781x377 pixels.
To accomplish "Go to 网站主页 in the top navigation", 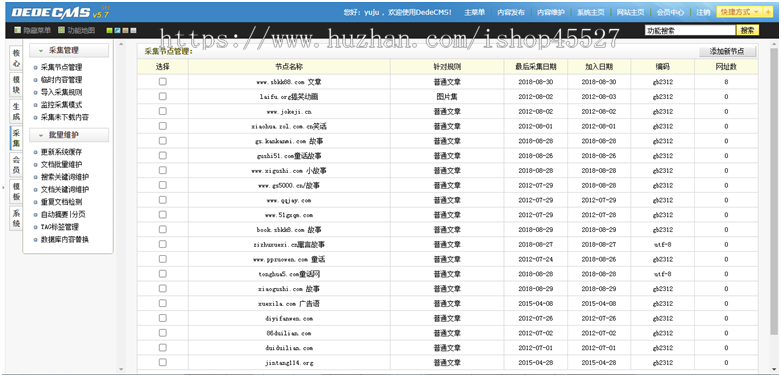I will [x=630, y=12].
